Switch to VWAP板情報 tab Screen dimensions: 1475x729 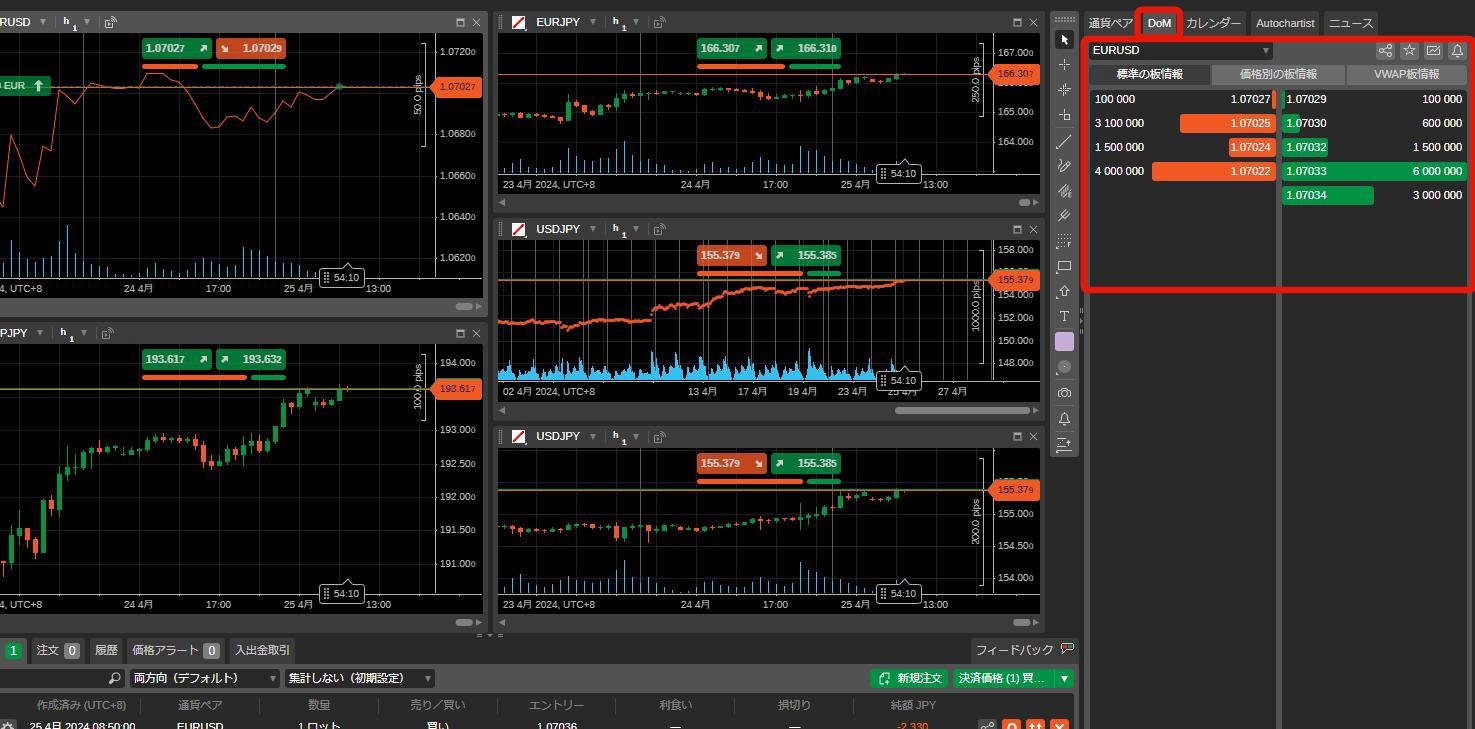tap(1406, 74)
